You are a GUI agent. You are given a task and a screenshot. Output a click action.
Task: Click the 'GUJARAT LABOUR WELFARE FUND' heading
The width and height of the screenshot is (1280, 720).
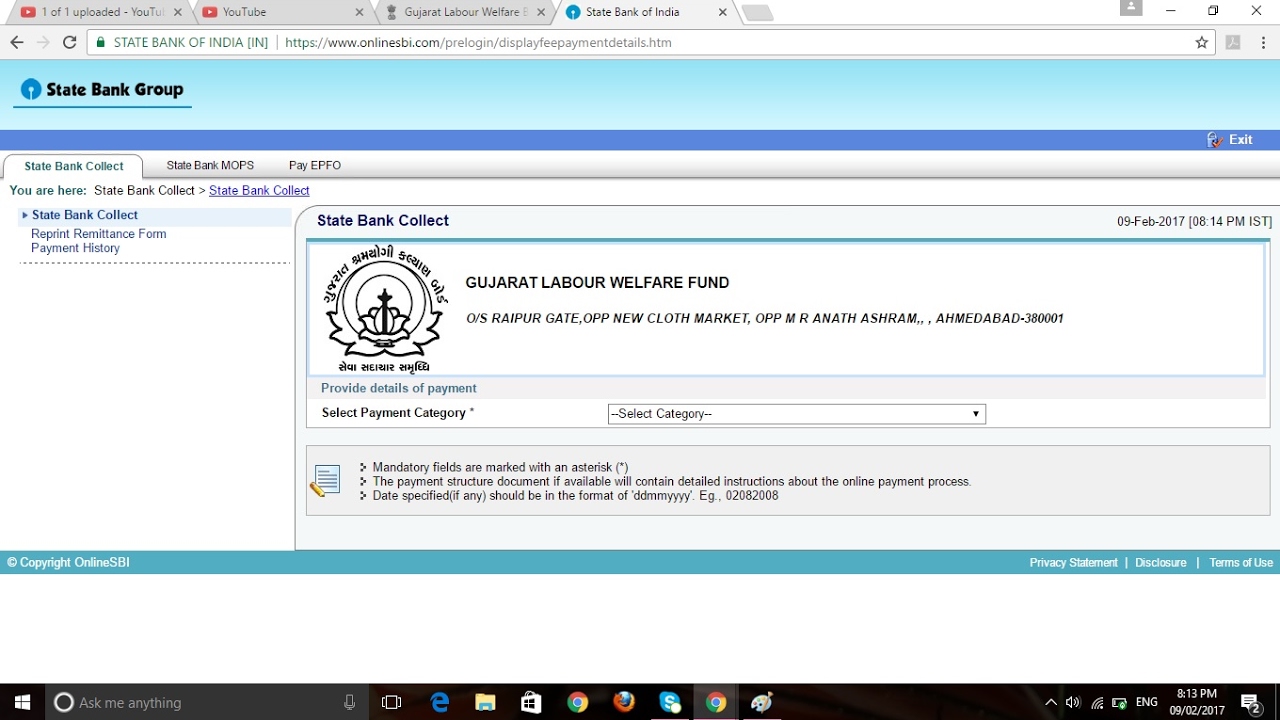point(597,283)
